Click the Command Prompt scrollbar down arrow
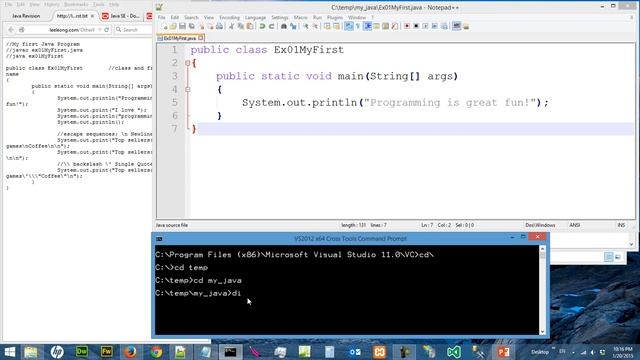640x360 pixels. (542, 331)
